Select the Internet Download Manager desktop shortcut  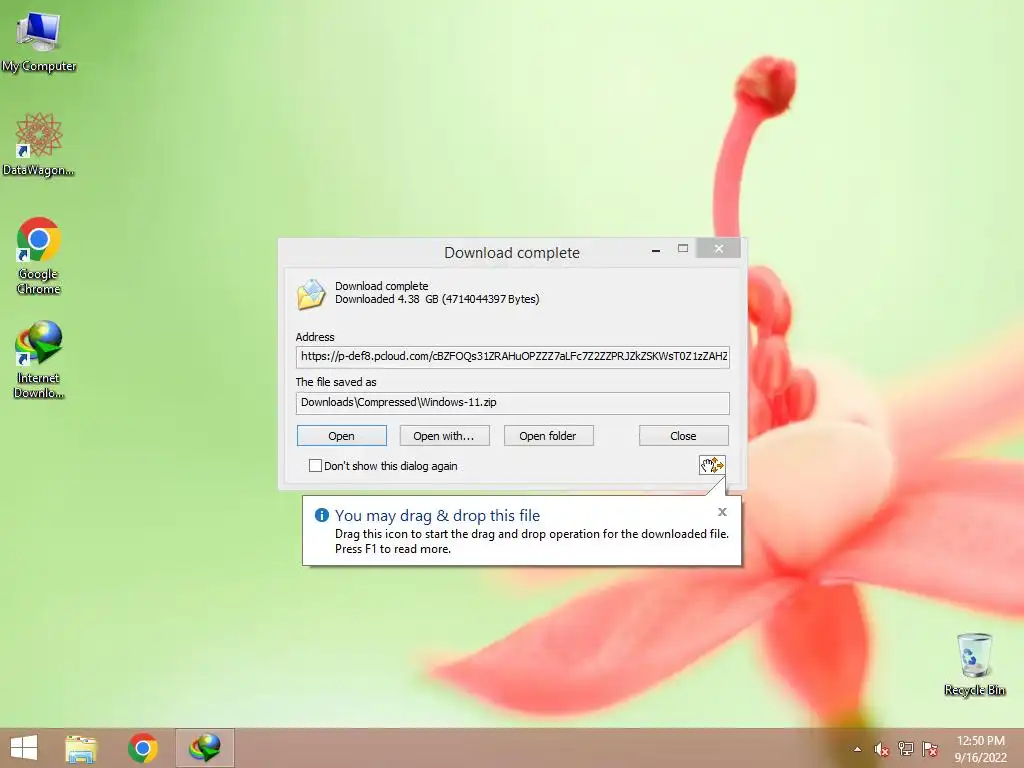pos(39,359)
